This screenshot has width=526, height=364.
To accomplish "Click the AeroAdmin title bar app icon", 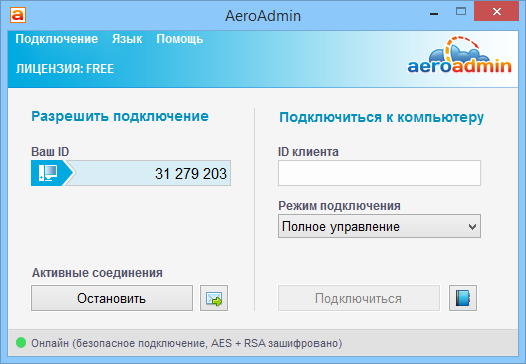I will coord(18,15).
